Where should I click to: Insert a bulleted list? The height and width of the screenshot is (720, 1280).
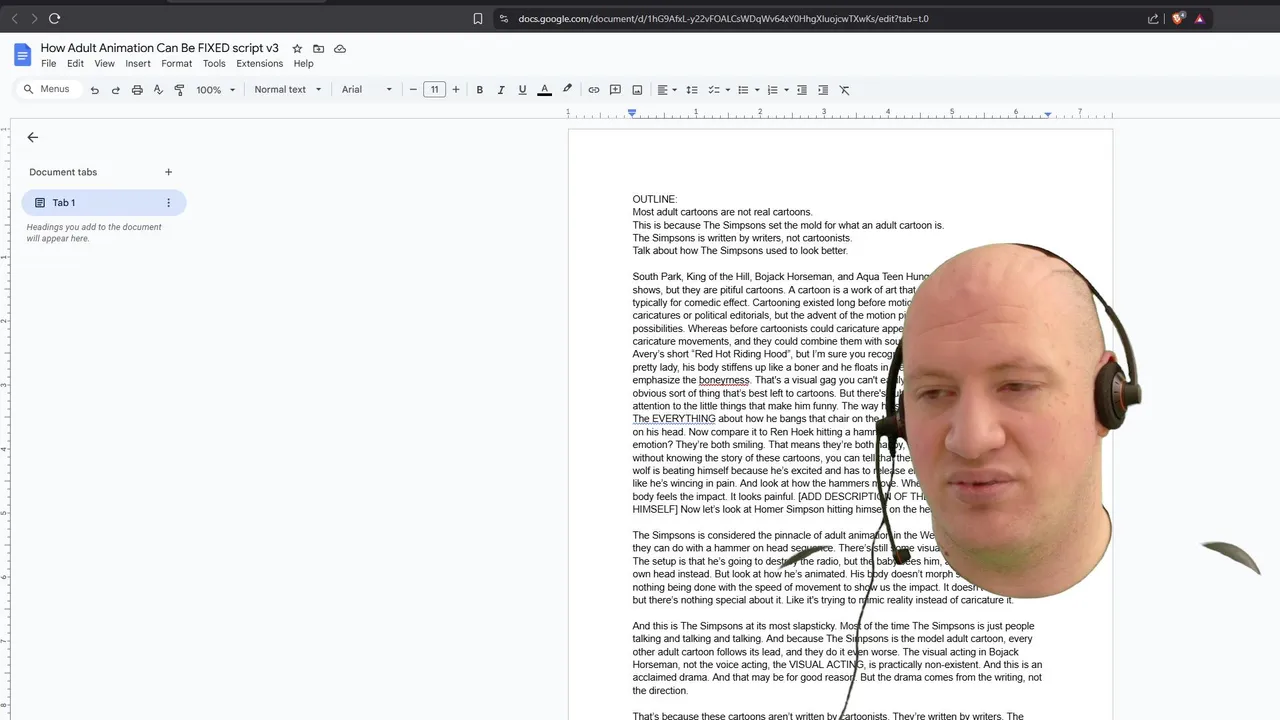coord(743,90)
